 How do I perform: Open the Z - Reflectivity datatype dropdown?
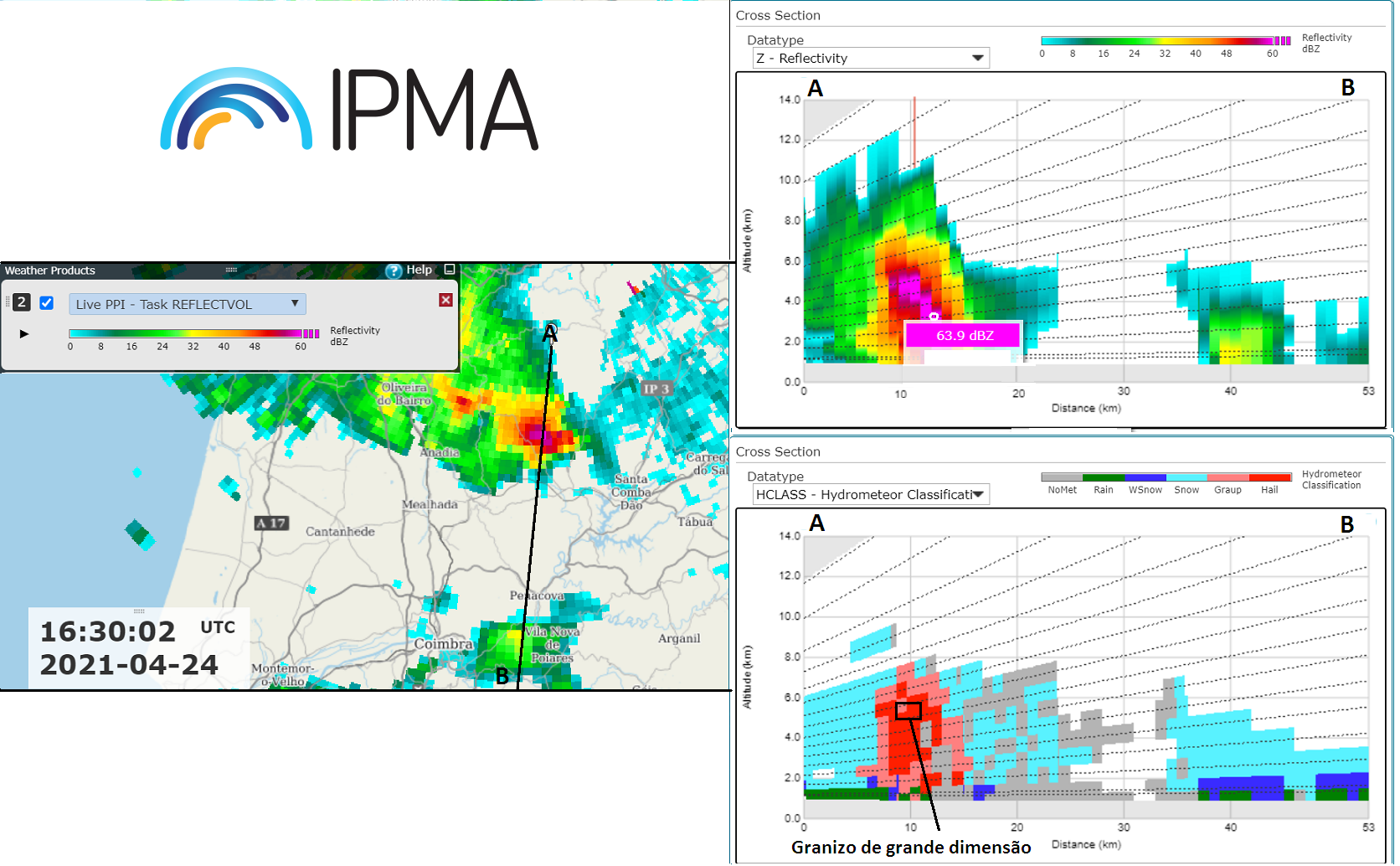coord(871,58)
